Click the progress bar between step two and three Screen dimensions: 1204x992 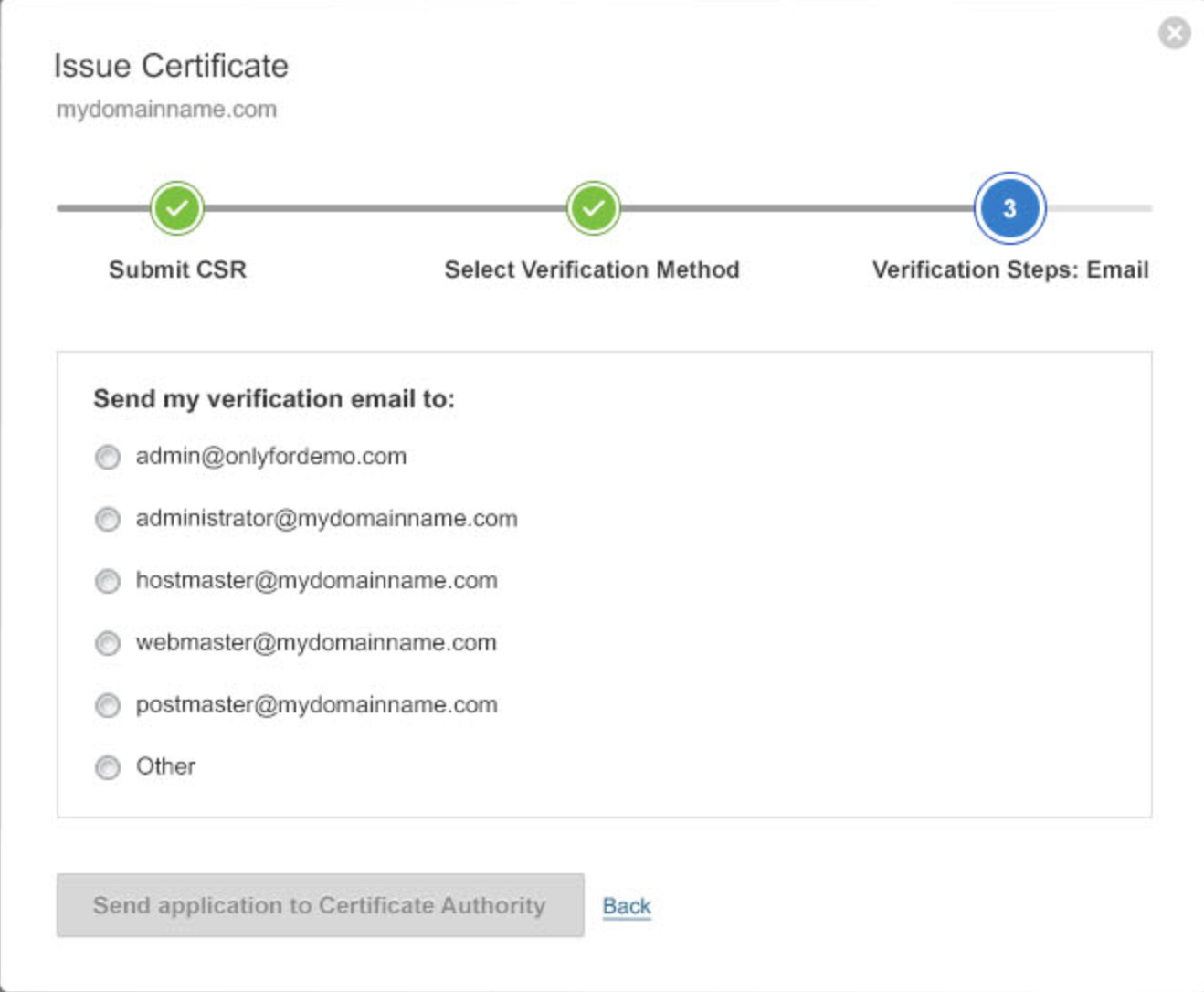[801, 207]
